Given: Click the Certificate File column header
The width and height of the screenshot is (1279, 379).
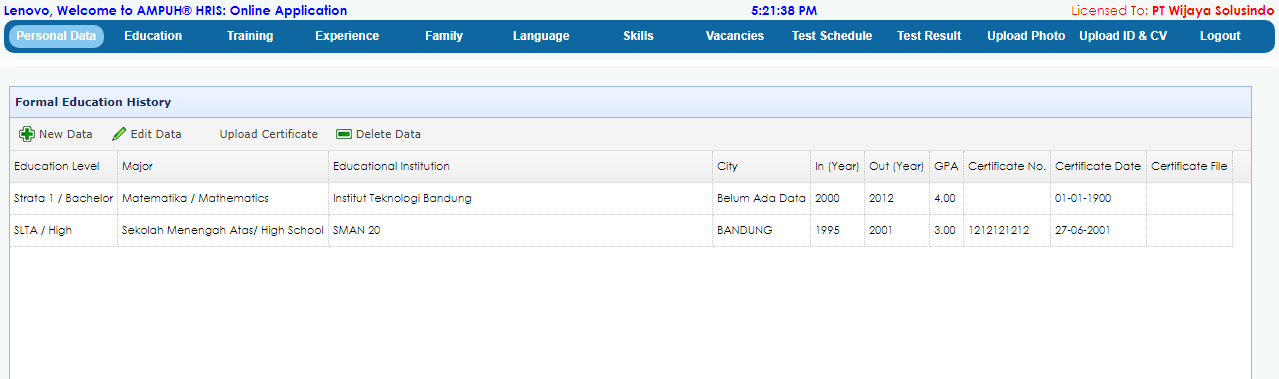Looking at the screenshot, I should coord(1189,166).
